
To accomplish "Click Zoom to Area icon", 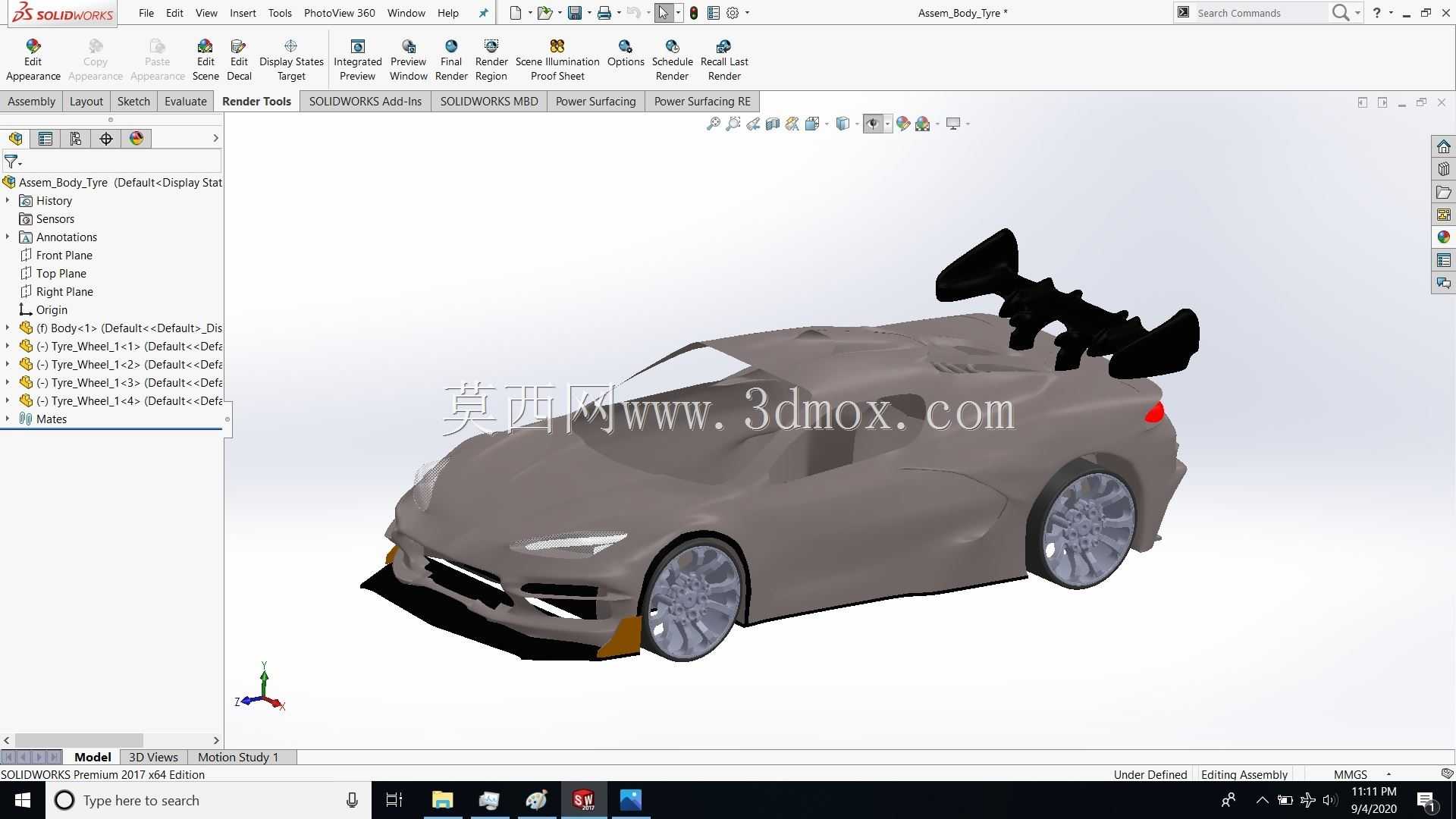I will pos(733,124).
